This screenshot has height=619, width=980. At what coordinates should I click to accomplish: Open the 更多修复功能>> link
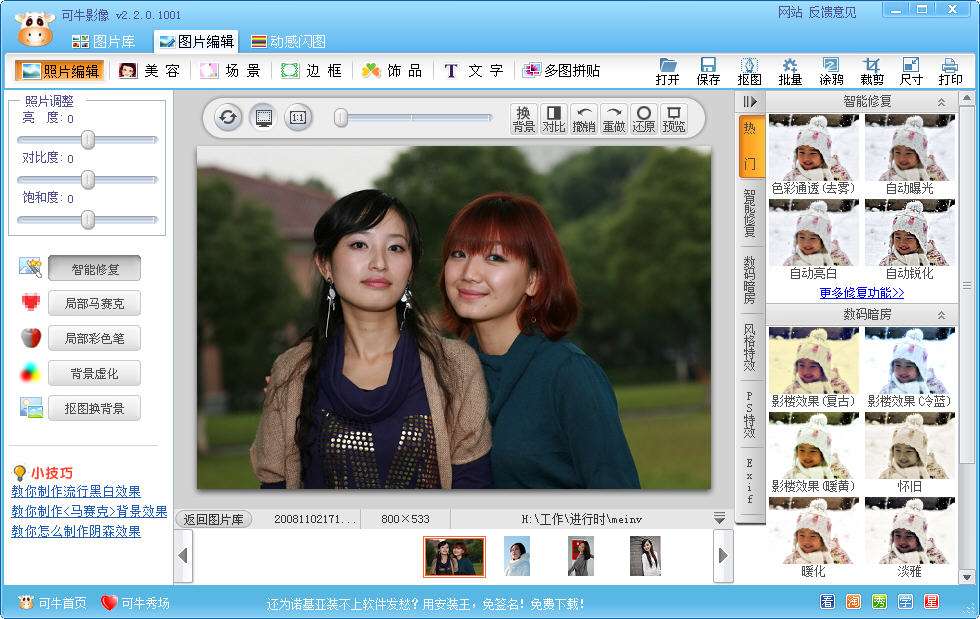861,293
